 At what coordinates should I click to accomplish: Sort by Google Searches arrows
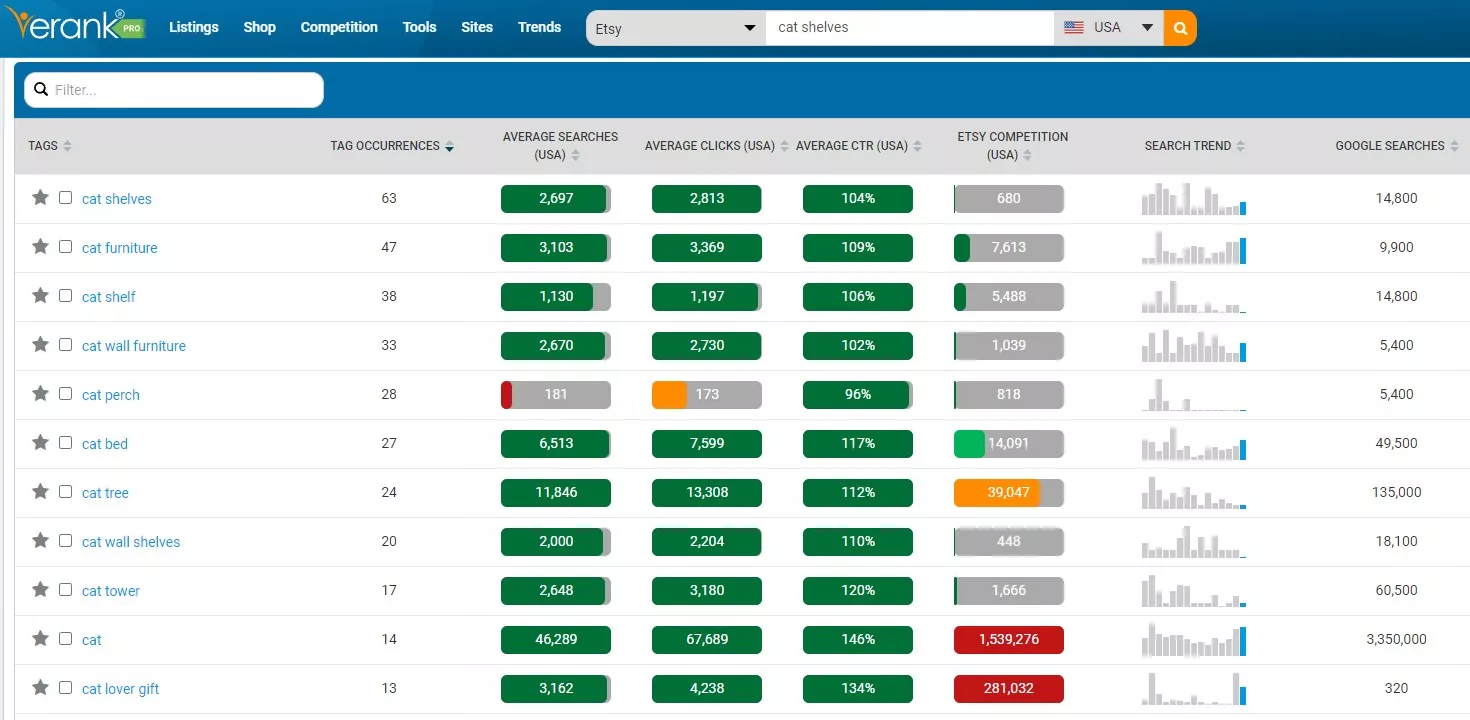click(x=1453, y=146)
